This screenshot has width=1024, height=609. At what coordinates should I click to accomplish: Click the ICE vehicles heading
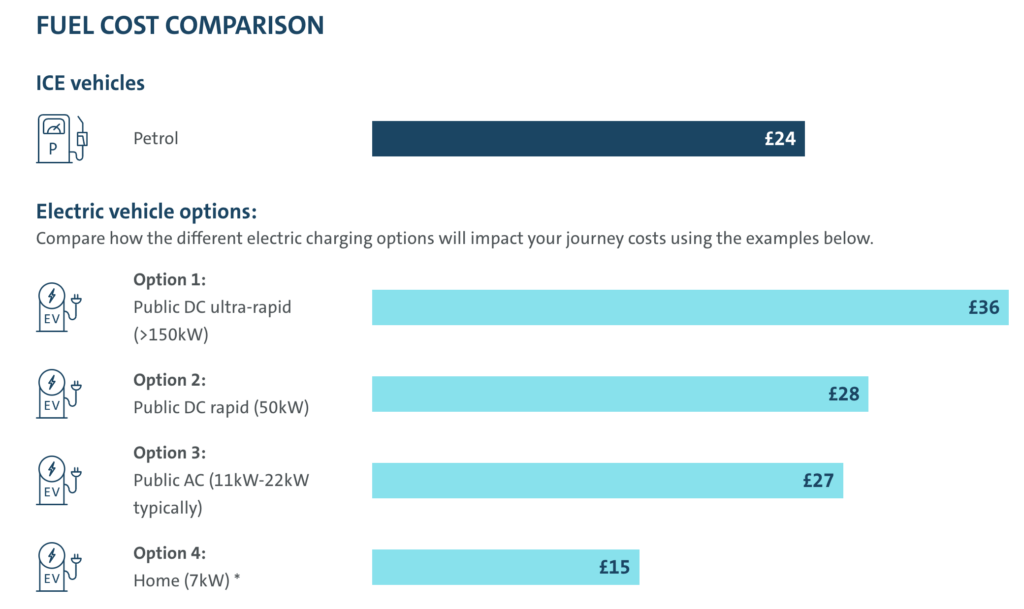click(90, 83)
